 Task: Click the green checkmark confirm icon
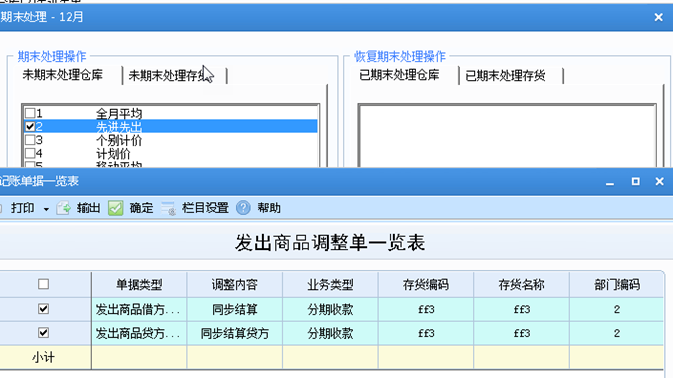[x=115, y=208]
